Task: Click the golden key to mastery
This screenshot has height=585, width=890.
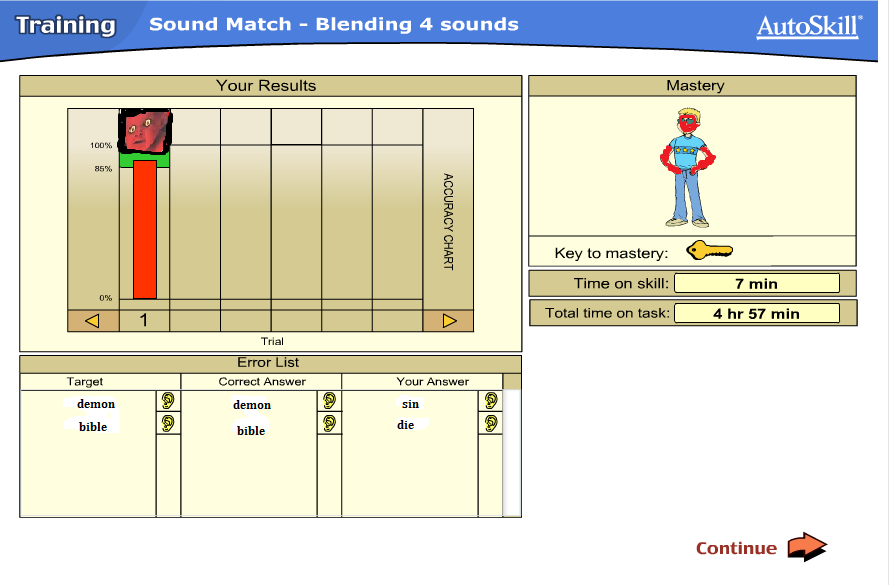Action: click(710, 250)
